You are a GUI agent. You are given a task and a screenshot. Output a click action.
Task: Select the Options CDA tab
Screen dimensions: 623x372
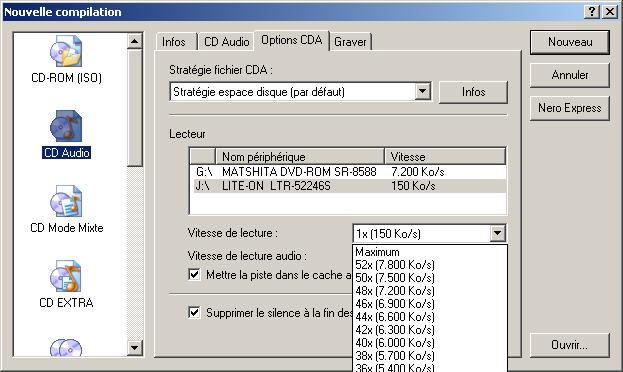[292, 40]
